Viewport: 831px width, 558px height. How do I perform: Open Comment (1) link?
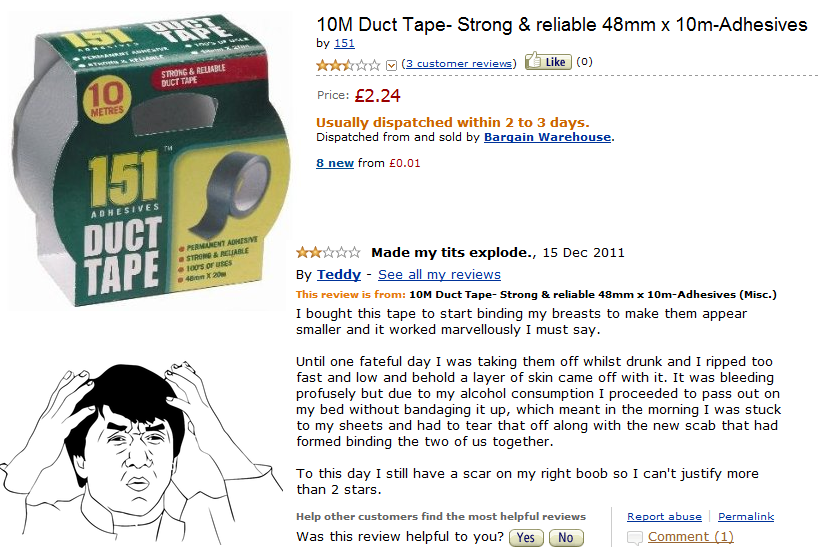(691, 537)
